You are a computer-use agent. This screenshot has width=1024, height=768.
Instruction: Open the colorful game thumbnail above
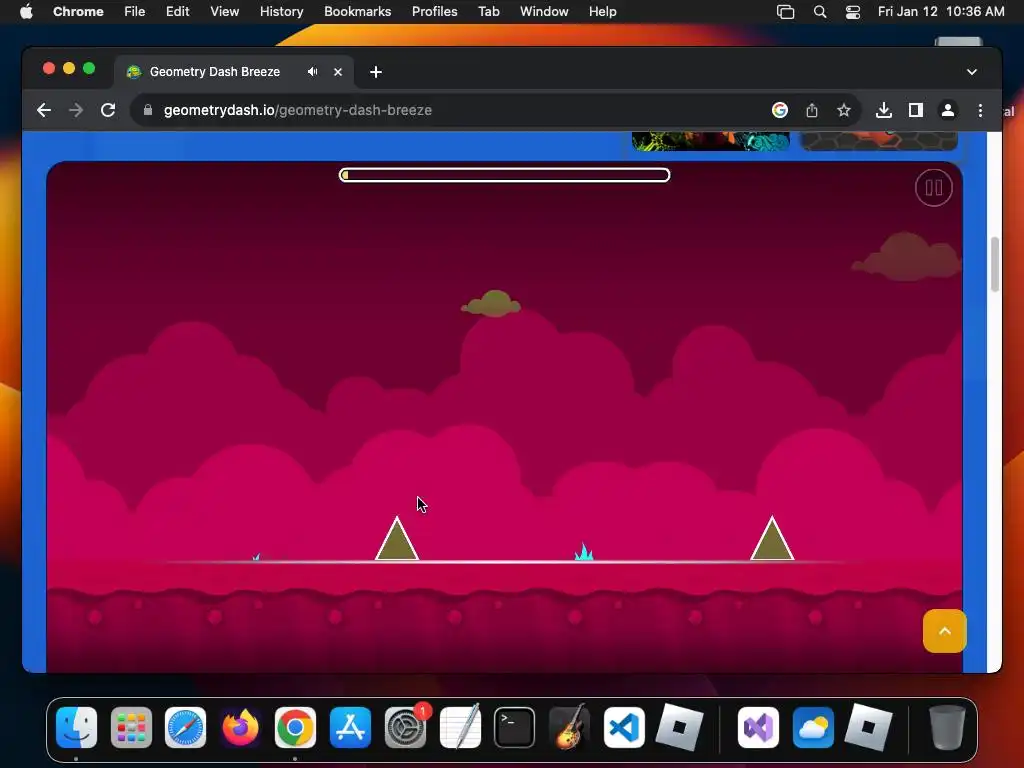(x=711, y=141)
